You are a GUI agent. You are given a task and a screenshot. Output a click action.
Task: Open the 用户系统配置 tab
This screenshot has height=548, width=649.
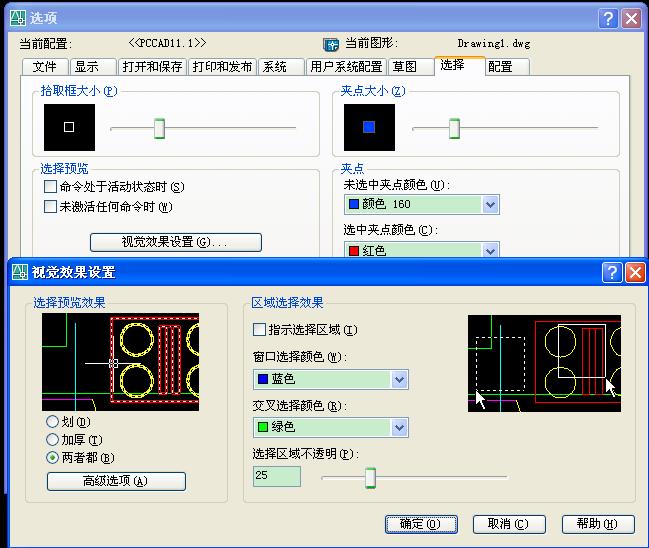(346, 67)
